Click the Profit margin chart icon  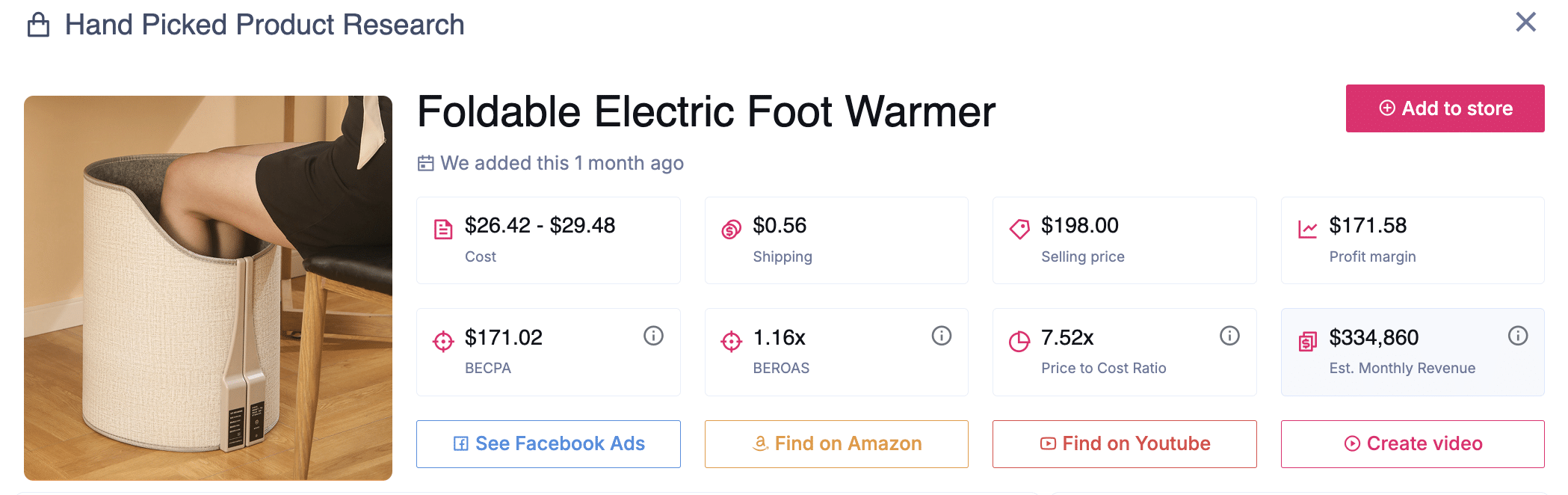pos(1307,229)
